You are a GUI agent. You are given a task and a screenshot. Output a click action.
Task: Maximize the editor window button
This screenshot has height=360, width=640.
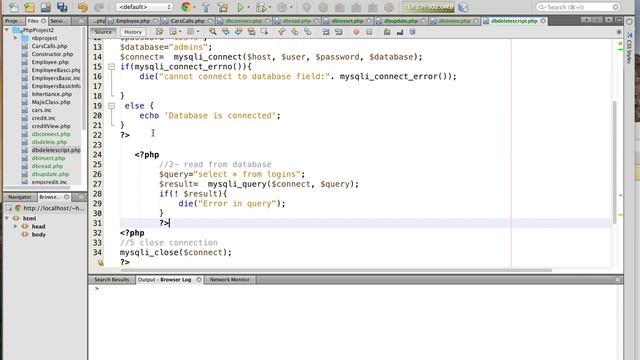(x=619, y=20)
